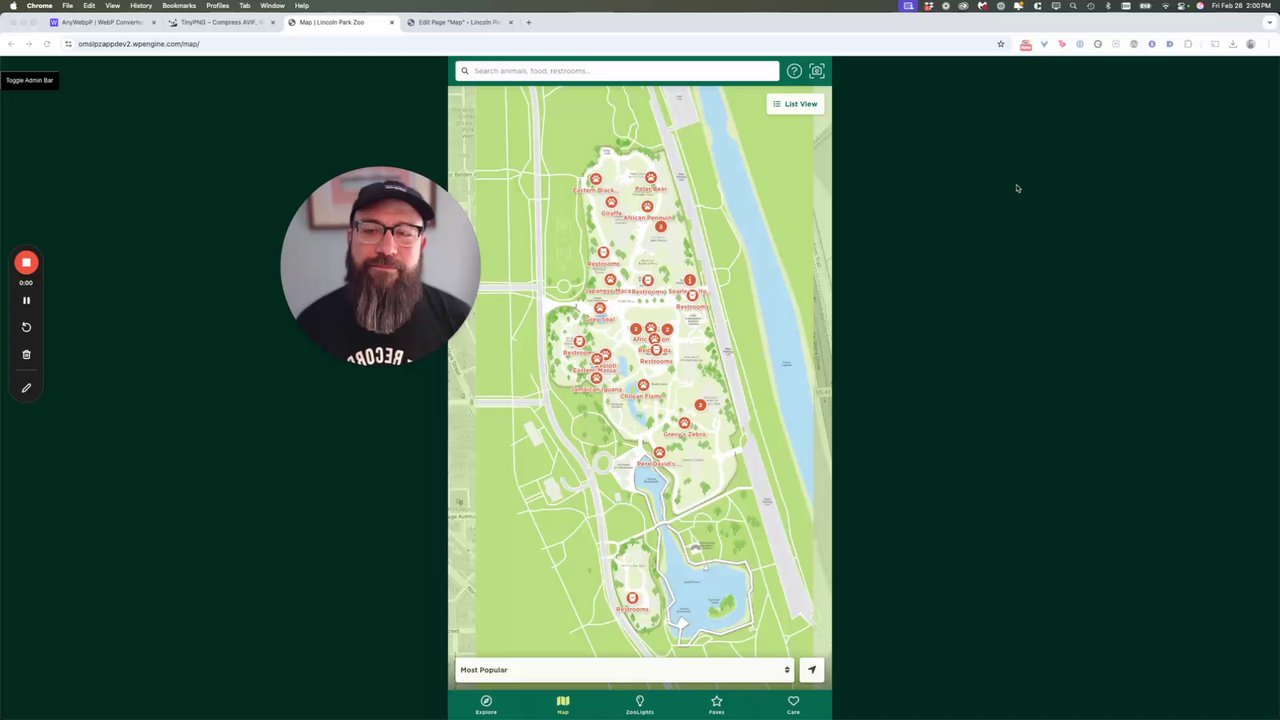Stop the screen recording
This screenshot has height=720, width=1280.
pos(26,263)
